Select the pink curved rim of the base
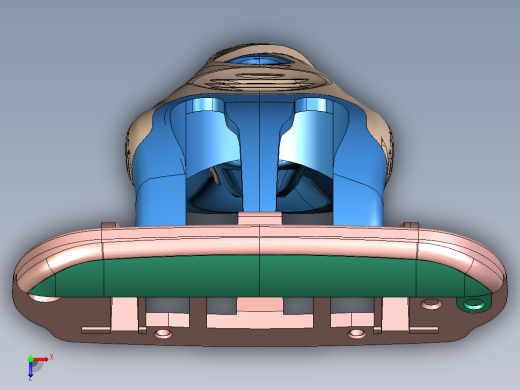The image size is (520, 390). [x=260, y=245]
